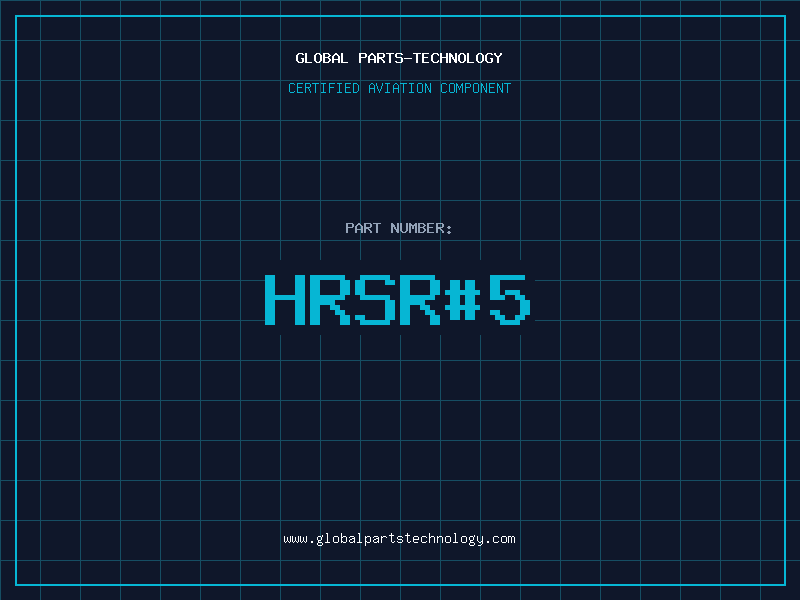Screen dimensions: 800x600
Task: Select the large HRSR#5 part number
Action: tap(399, 299)
